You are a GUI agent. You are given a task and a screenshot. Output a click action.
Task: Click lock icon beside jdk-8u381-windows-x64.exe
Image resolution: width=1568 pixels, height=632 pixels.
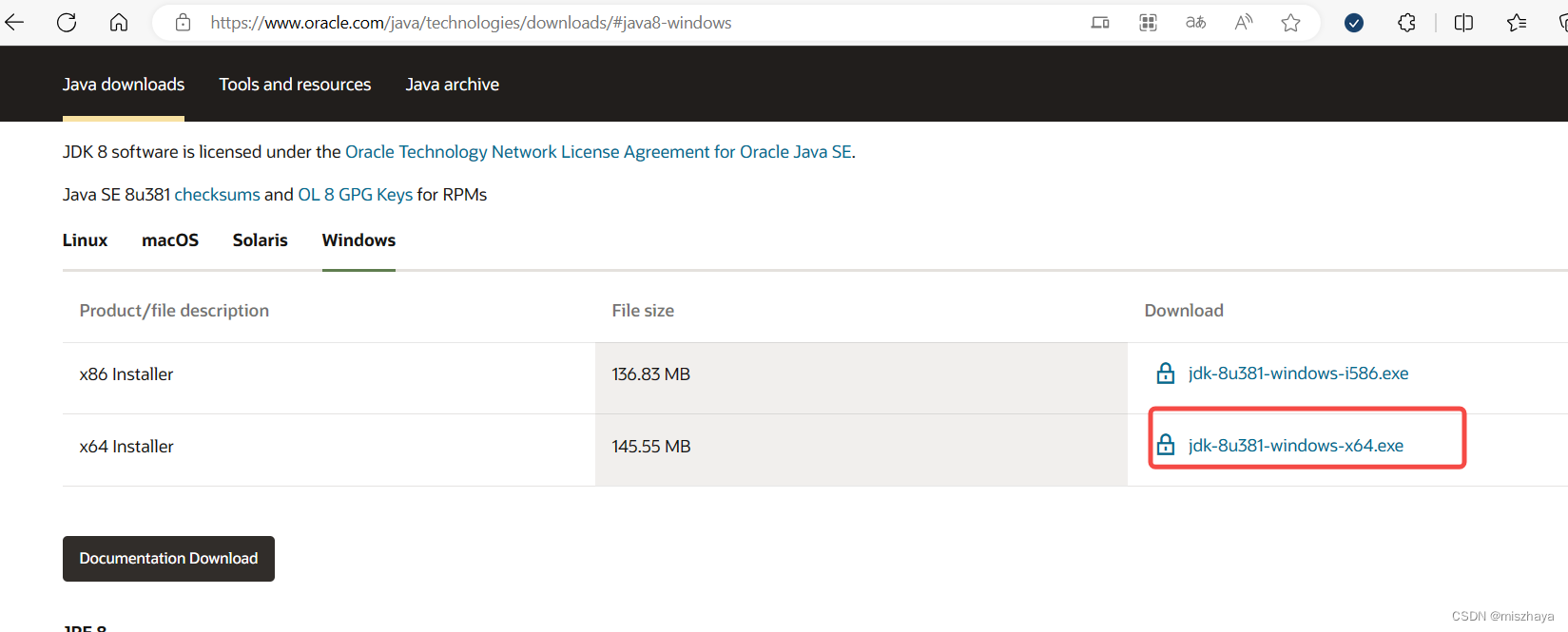coord(1166,445)
